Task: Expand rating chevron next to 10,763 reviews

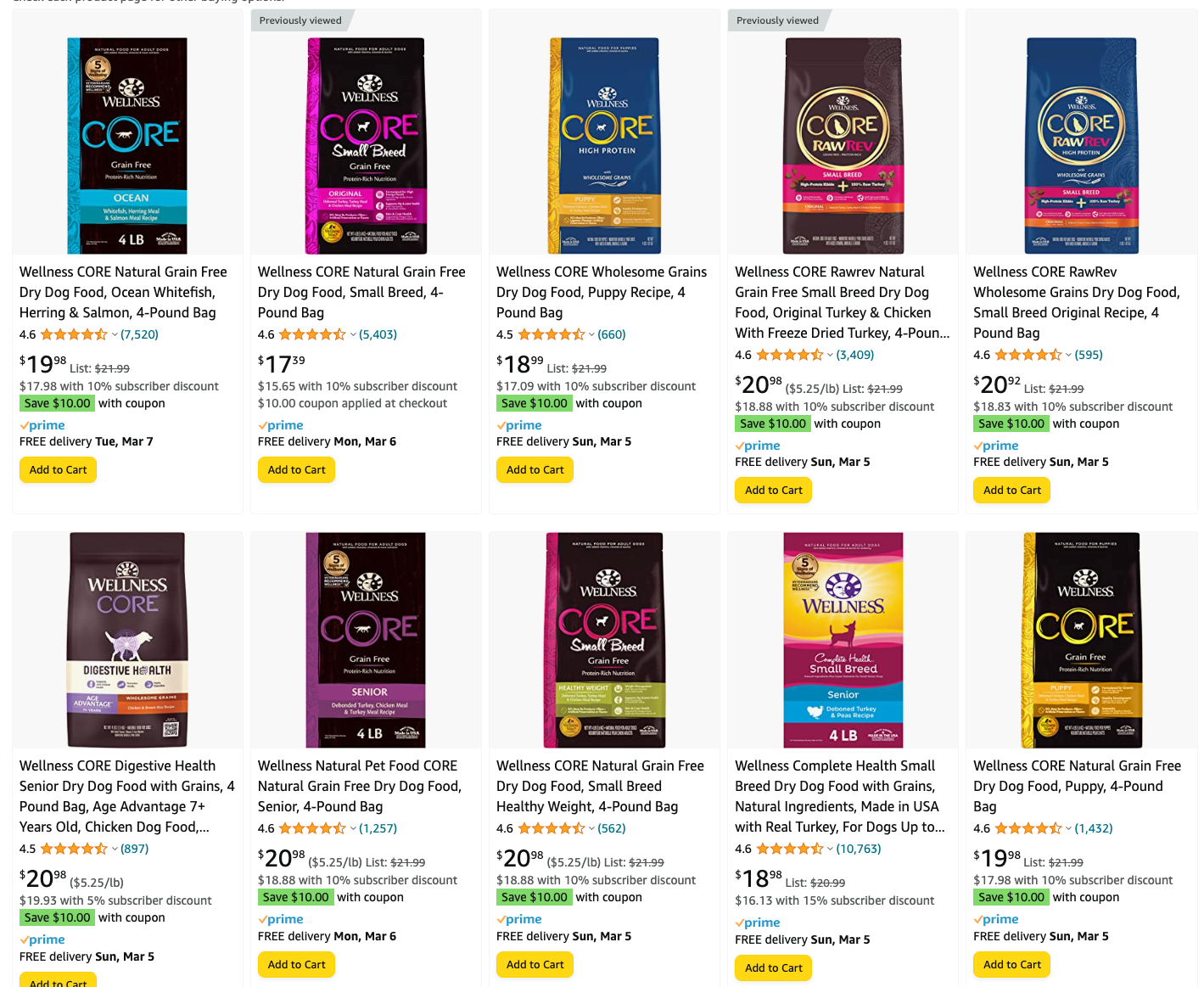Action: point(830,850)
